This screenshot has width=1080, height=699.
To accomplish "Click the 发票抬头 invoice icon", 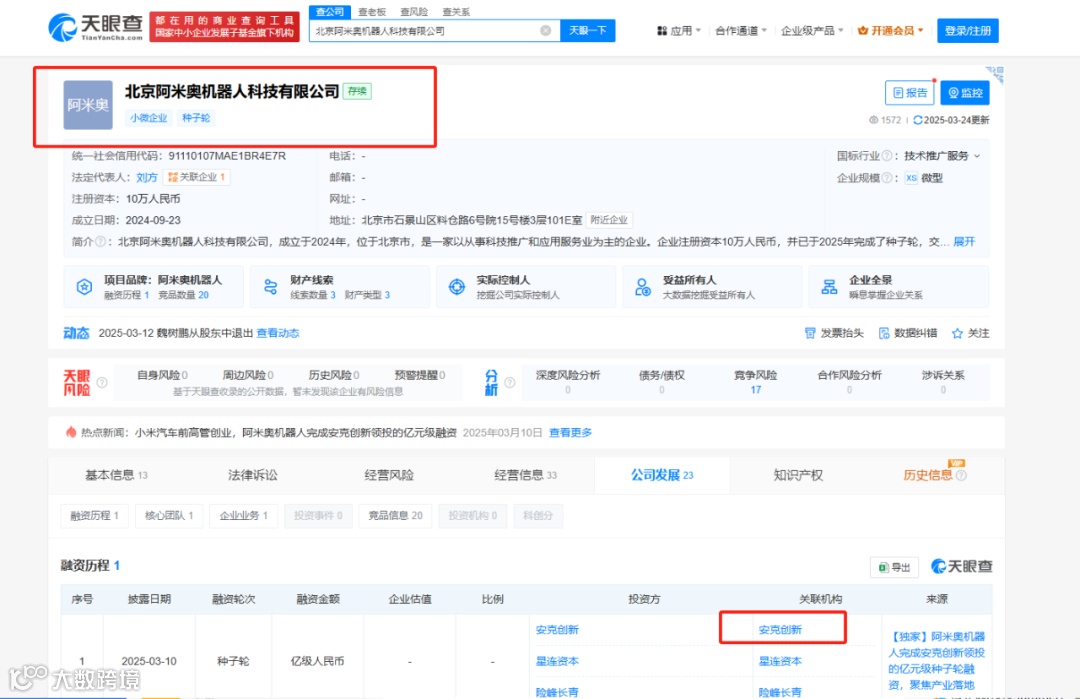I will (x=810, y=333).
